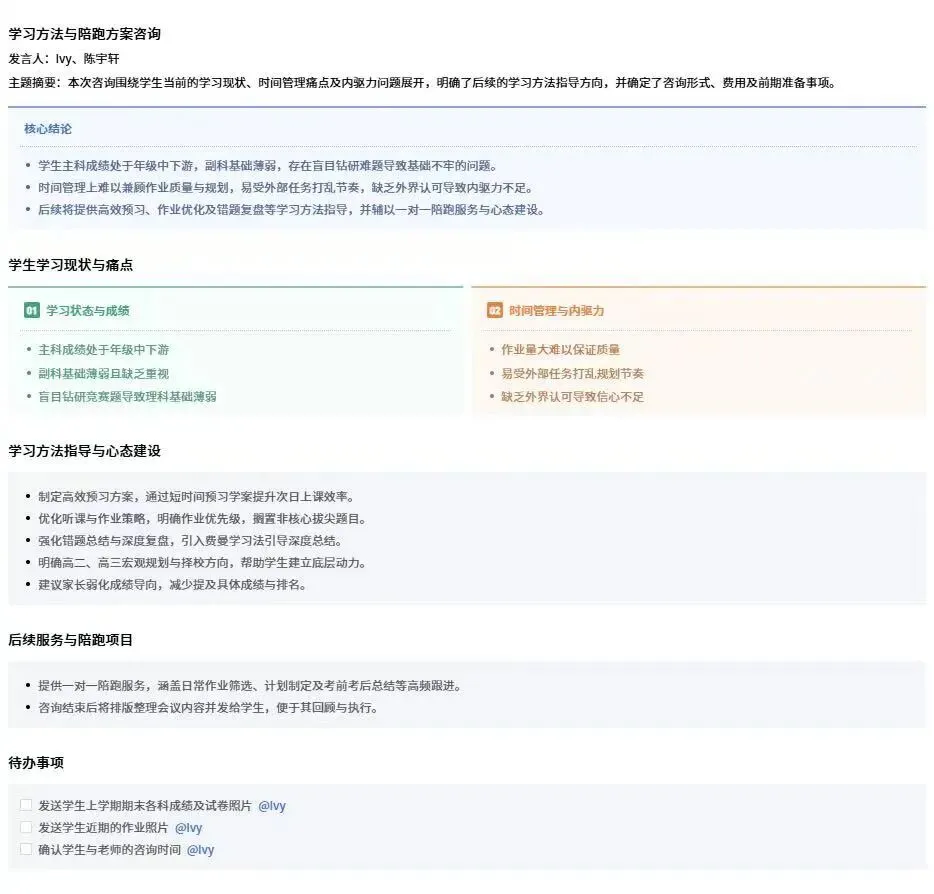Viewport: 934px width, 894px height.
Task: Click the item 缺乏外界认可导致信心不足
Action: click(x=572, y=397)
